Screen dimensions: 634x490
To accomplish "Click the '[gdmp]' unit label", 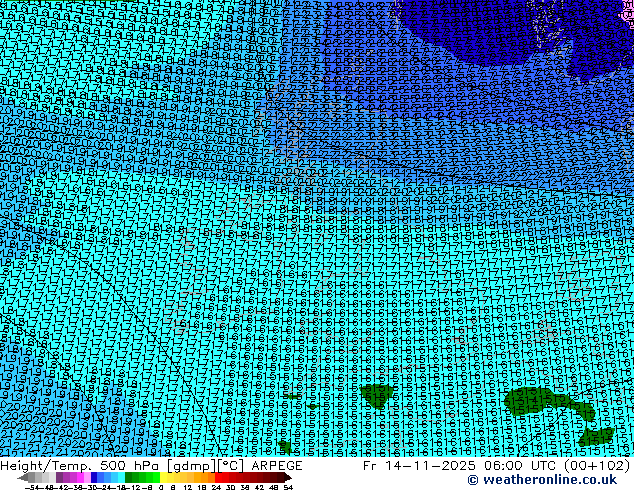I will 190,466.
